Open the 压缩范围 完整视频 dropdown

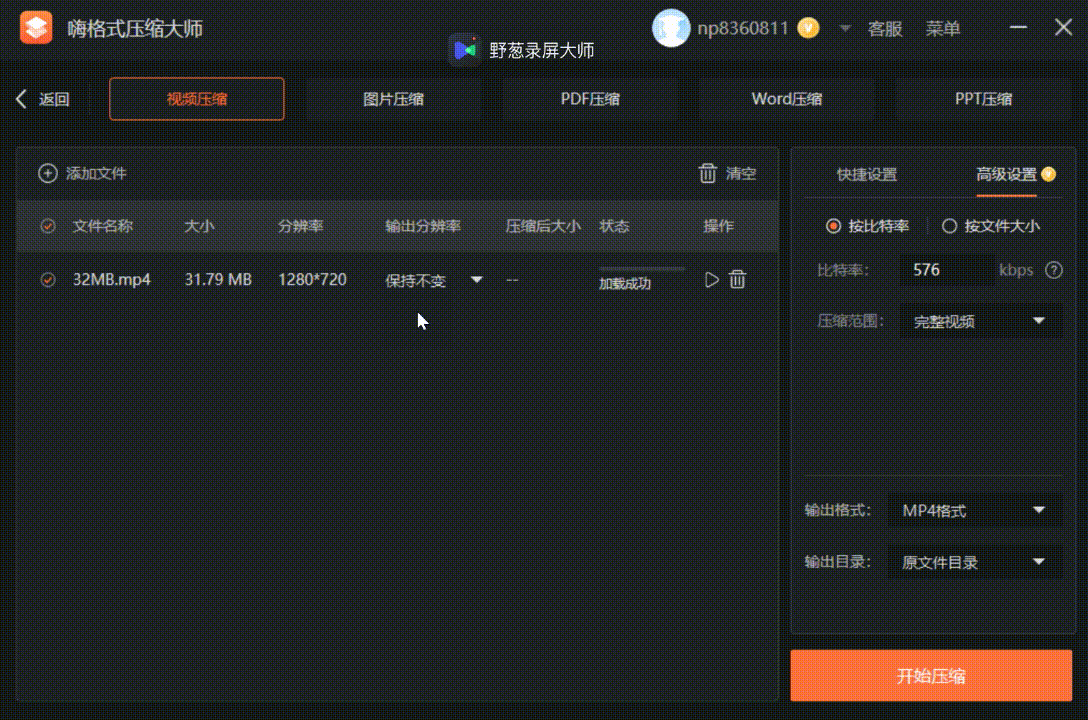980,321
